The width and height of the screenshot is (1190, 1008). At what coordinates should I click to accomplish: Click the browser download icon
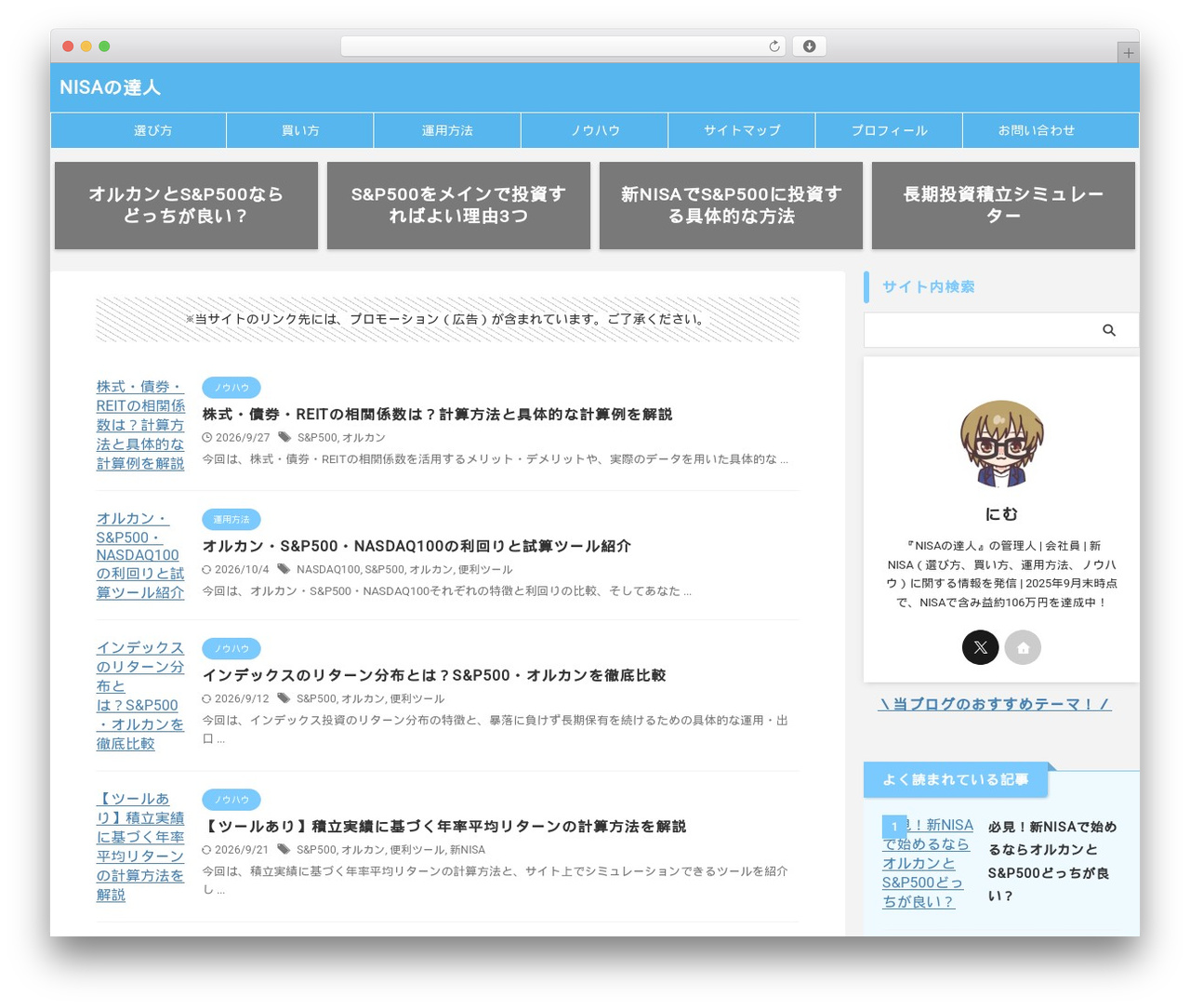pyautogui.click(x=809, y=46)
